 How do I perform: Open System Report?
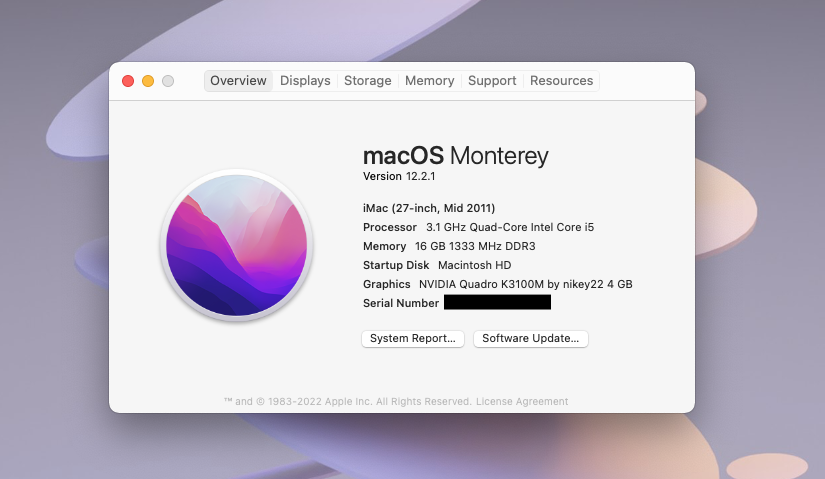tap(412, 338)
